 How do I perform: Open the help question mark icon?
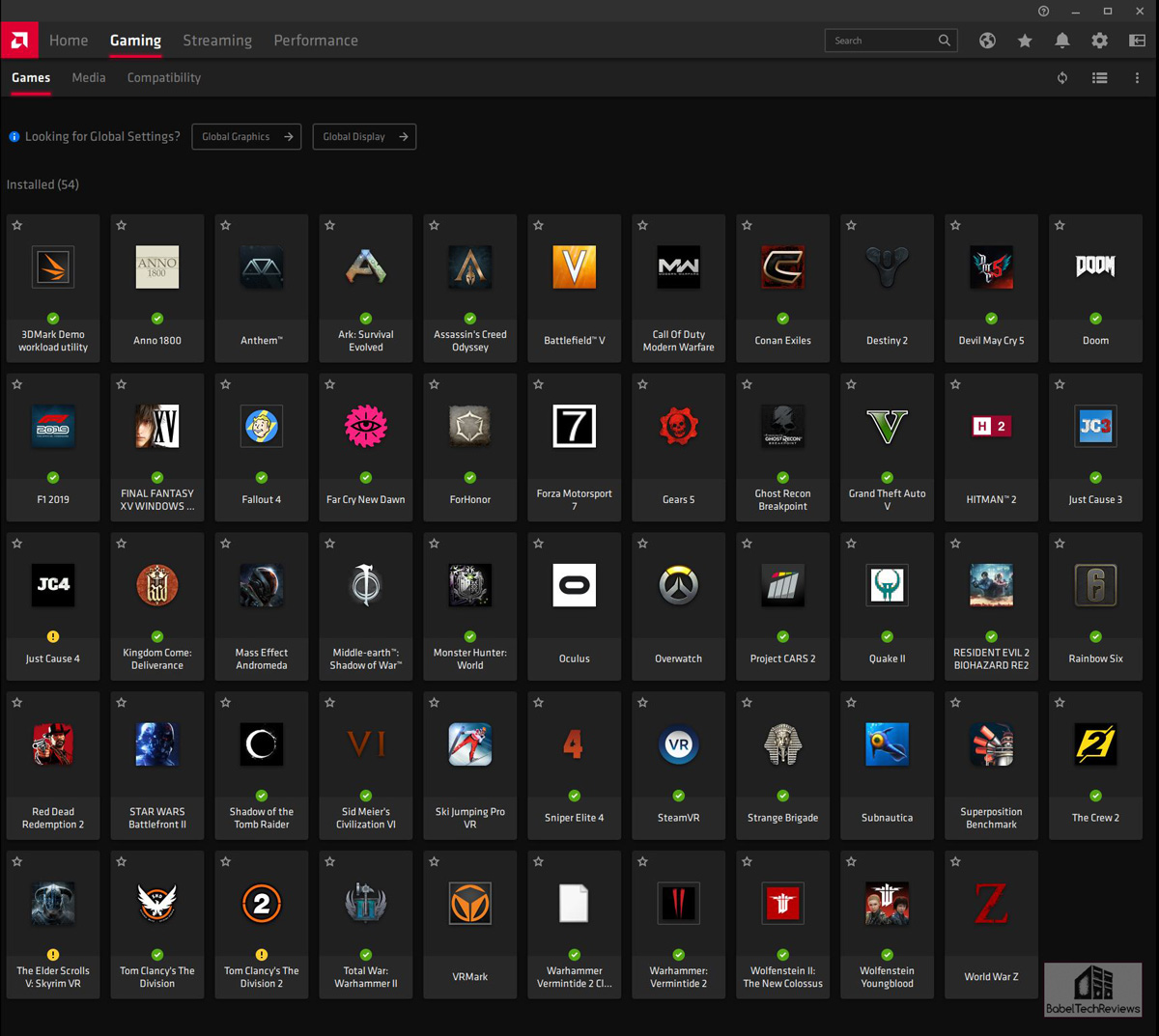1043,11
